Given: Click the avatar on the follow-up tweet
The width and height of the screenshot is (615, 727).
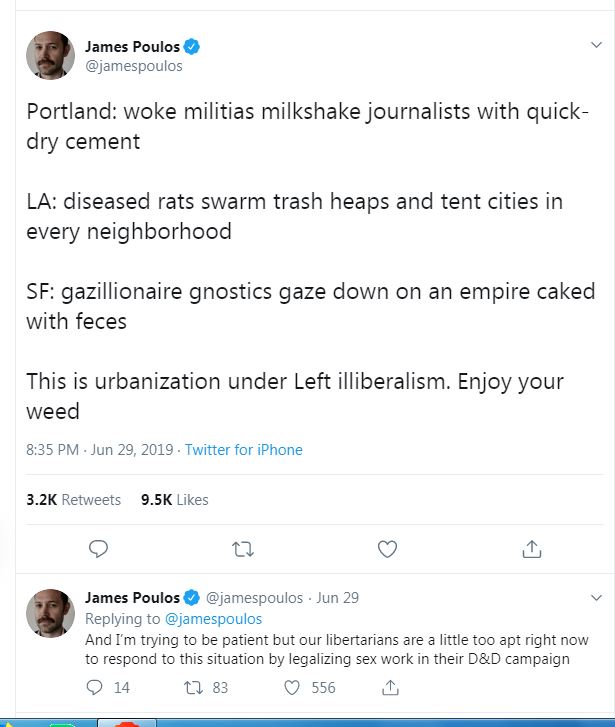Looking at the screenshot, I should 50,613.
